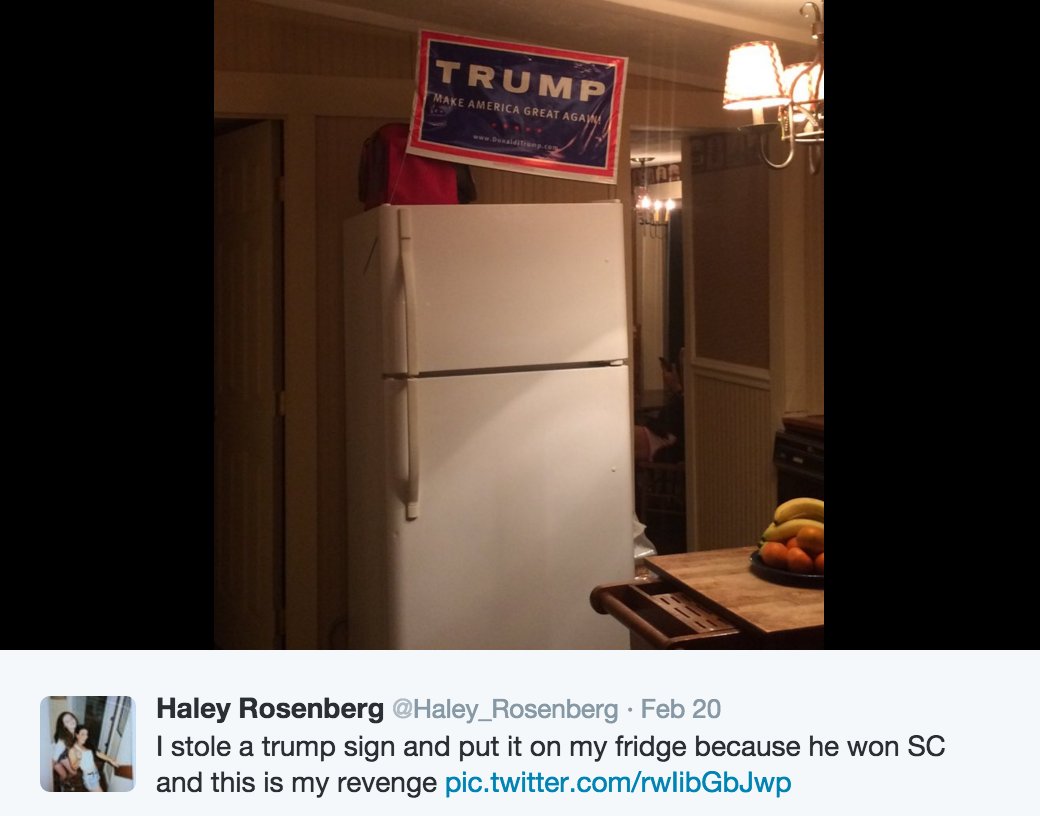The image size is (1040, 816).
Task: Click the small chandelier in the hallway
Action: 653,199
